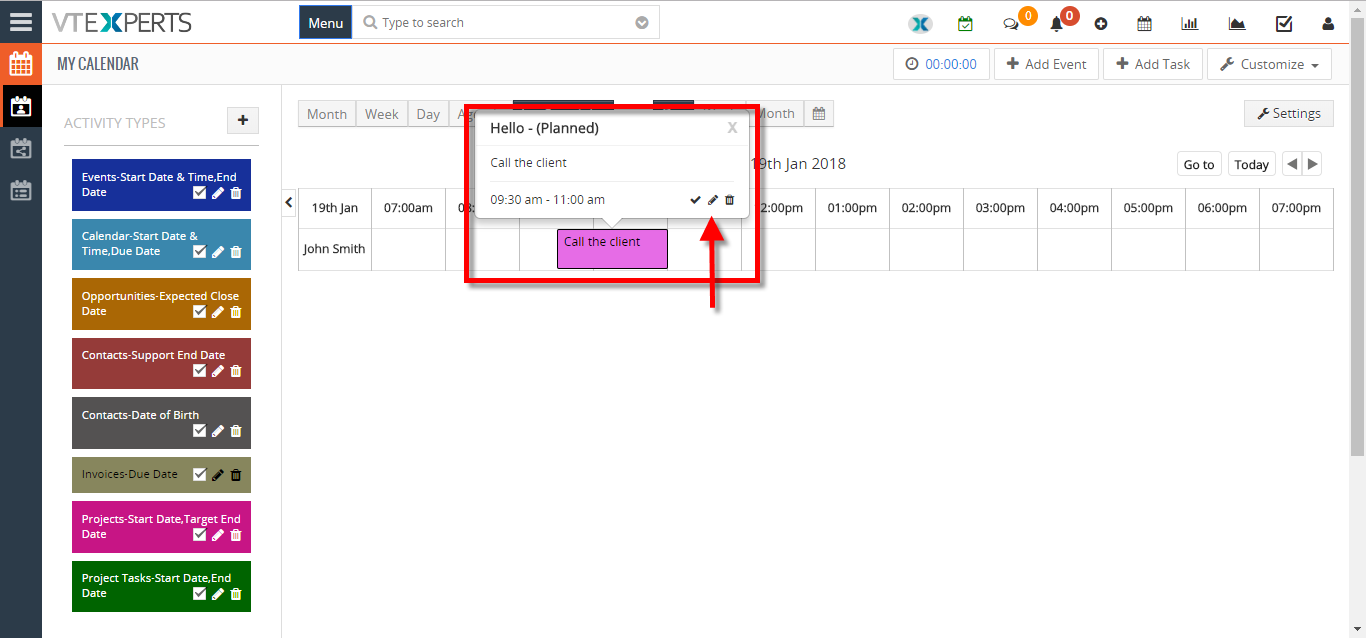
Task: Switch to the Day view tab
Action: tap(428, 114)
